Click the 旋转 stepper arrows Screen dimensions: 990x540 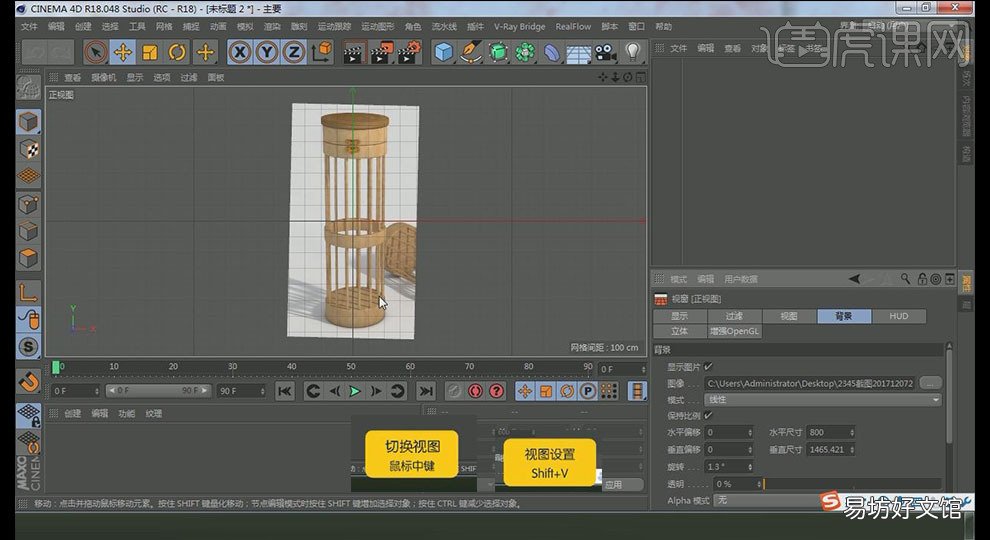coord(750,467)
